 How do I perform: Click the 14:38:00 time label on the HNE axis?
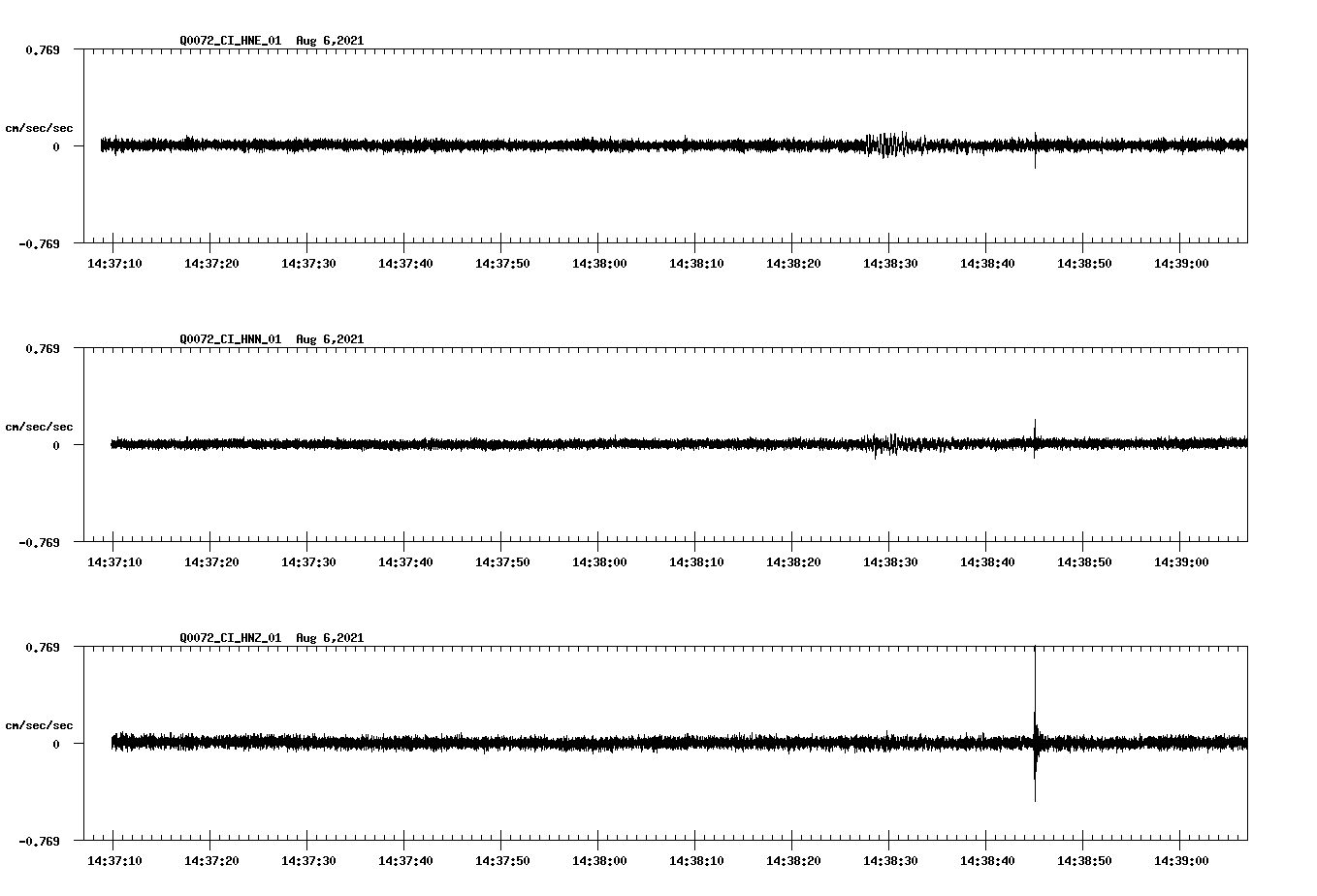point(598,264)
